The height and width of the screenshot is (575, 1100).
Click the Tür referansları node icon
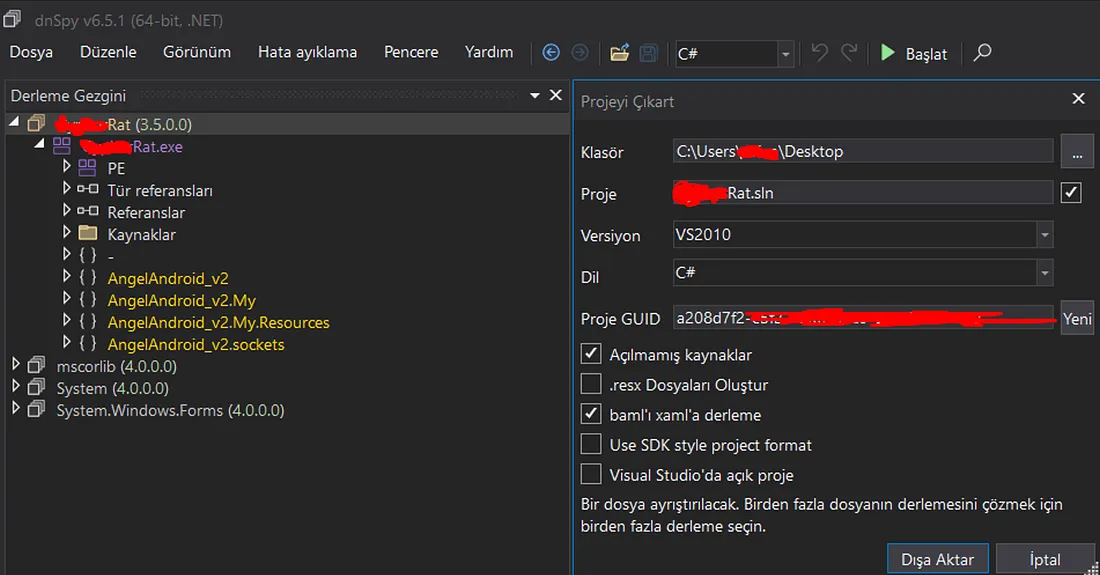point(88,189)
